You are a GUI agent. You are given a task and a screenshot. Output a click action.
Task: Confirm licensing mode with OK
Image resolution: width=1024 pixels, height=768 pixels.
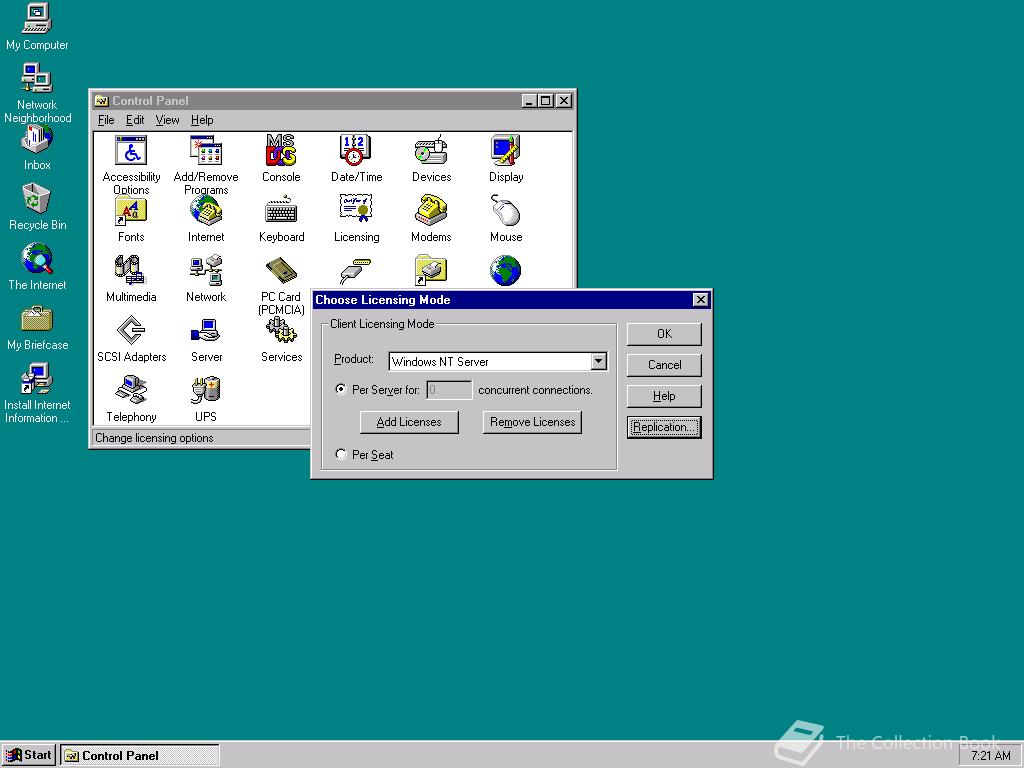tap(664, 334)
